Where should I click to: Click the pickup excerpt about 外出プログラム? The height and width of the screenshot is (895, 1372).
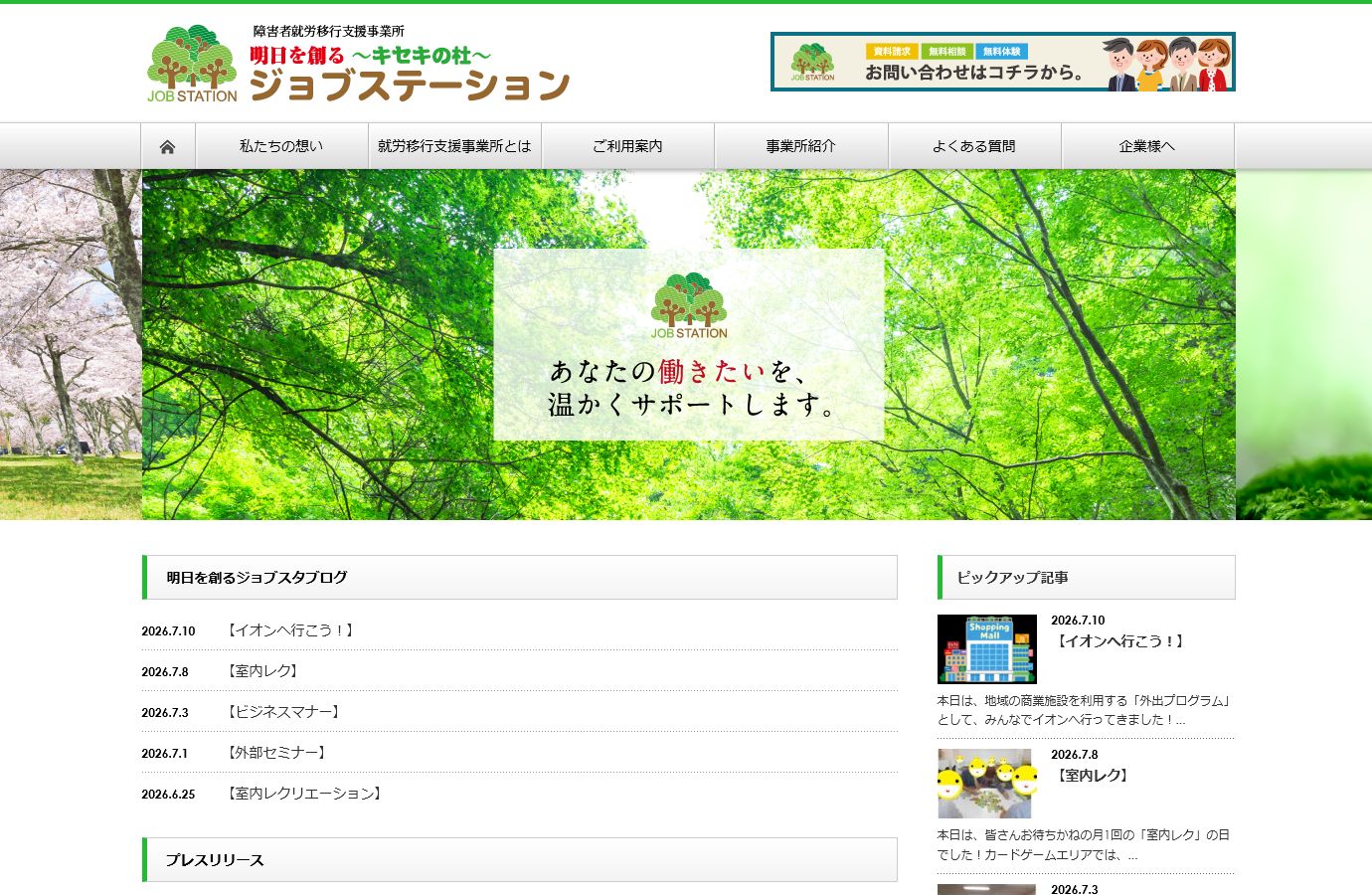(1085, 710)
